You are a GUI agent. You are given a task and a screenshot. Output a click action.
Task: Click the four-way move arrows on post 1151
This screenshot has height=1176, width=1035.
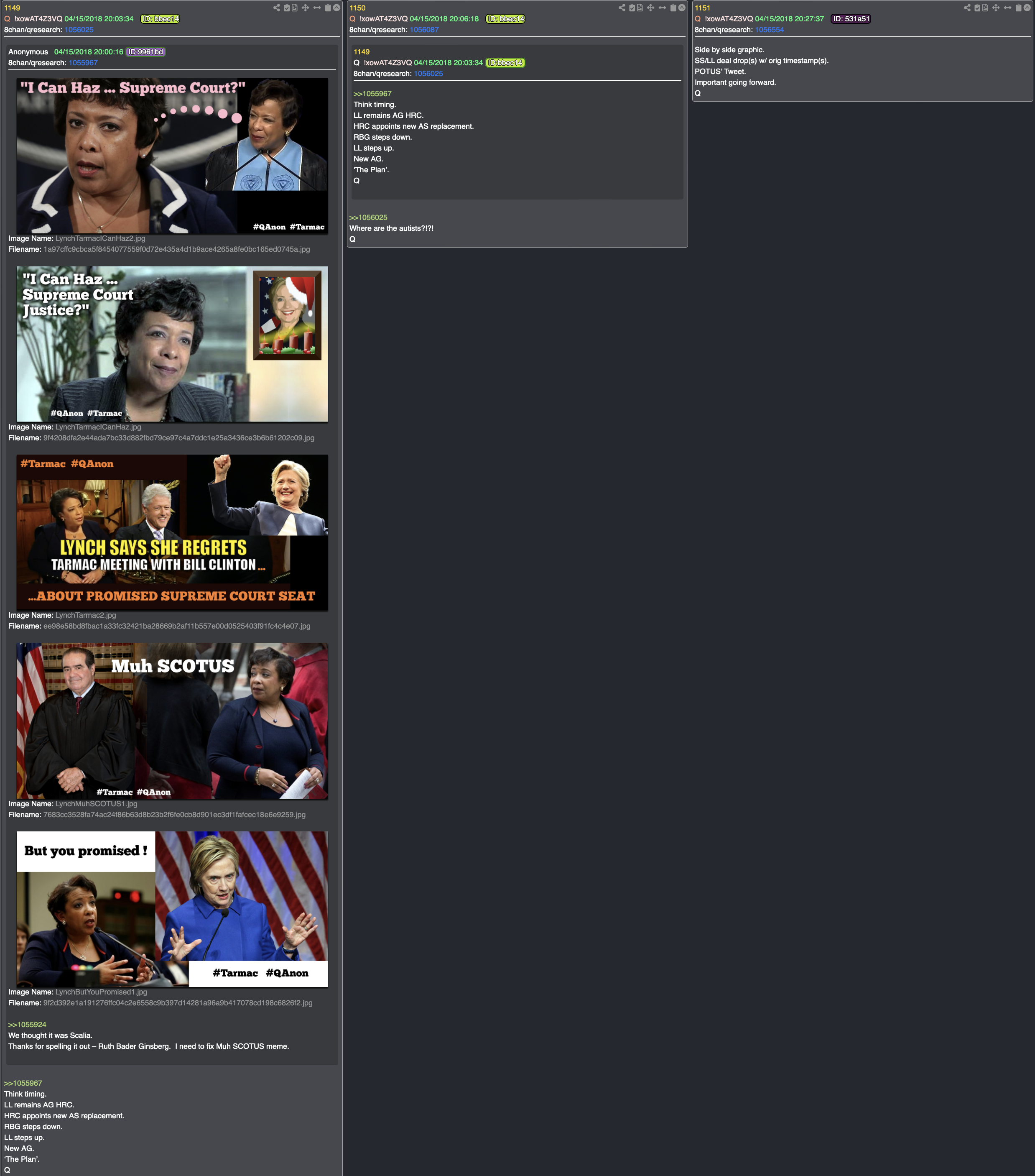point(996,8)
